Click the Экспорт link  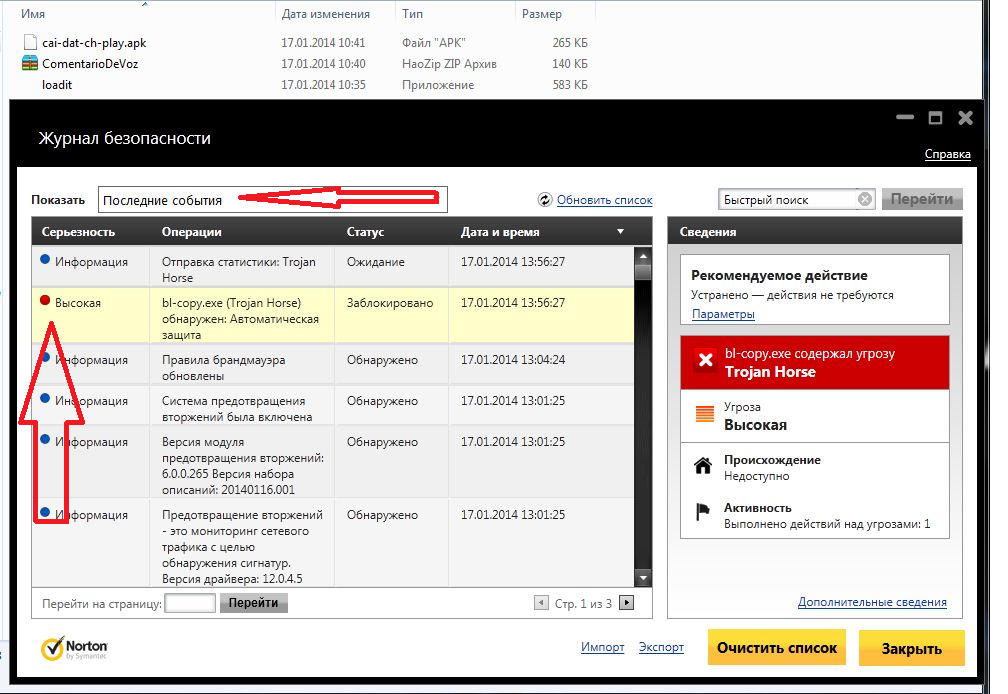coord(661,647)
